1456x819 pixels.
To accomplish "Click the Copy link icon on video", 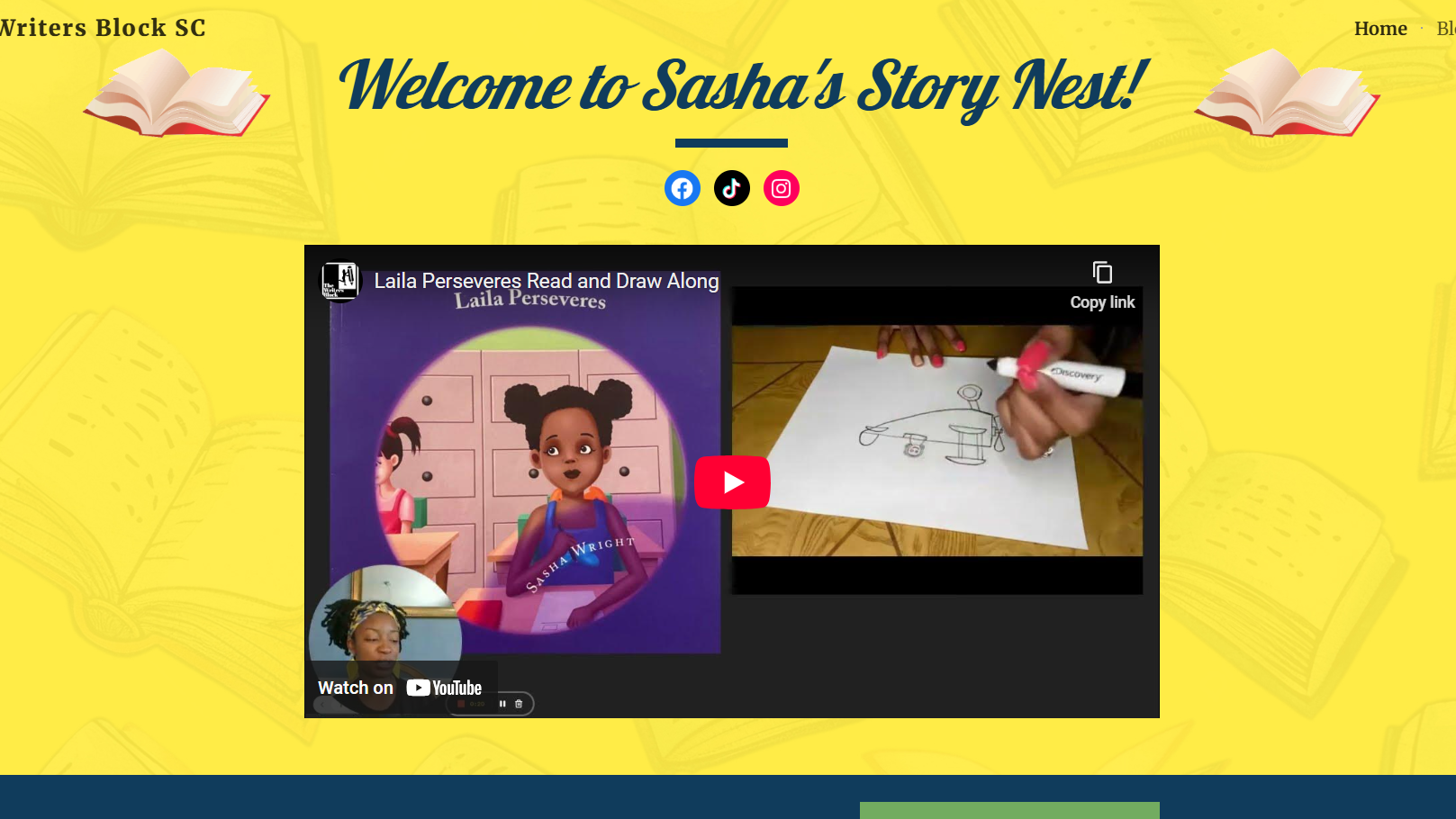I will tap(1102, 272).
